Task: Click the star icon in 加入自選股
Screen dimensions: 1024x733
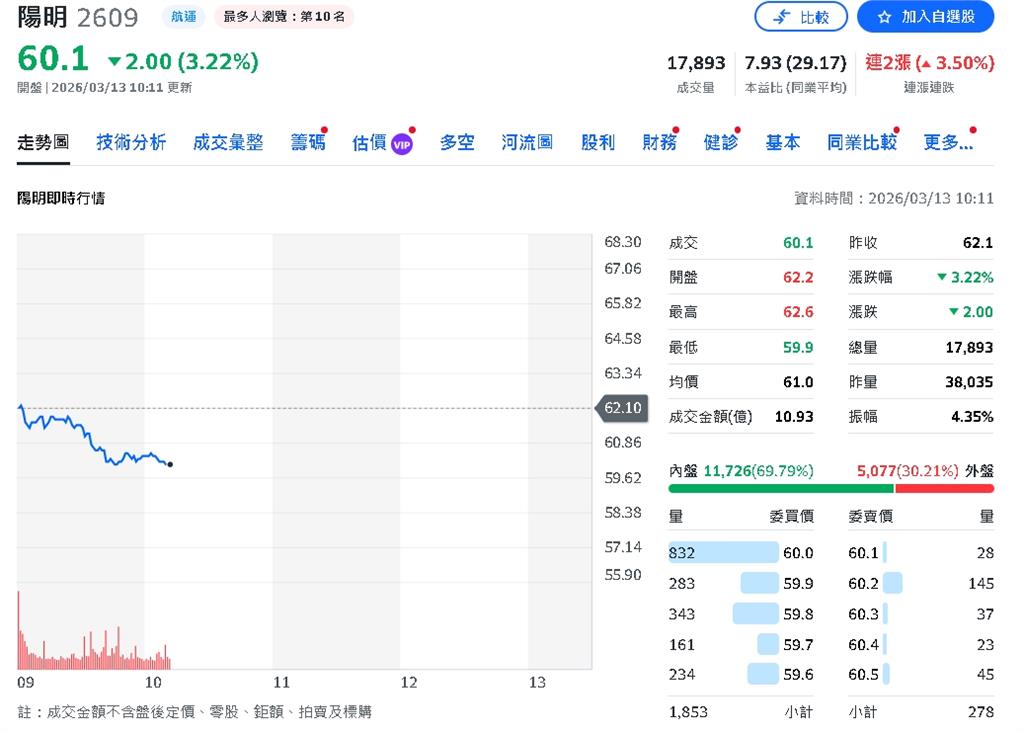Action: point(883,17)
